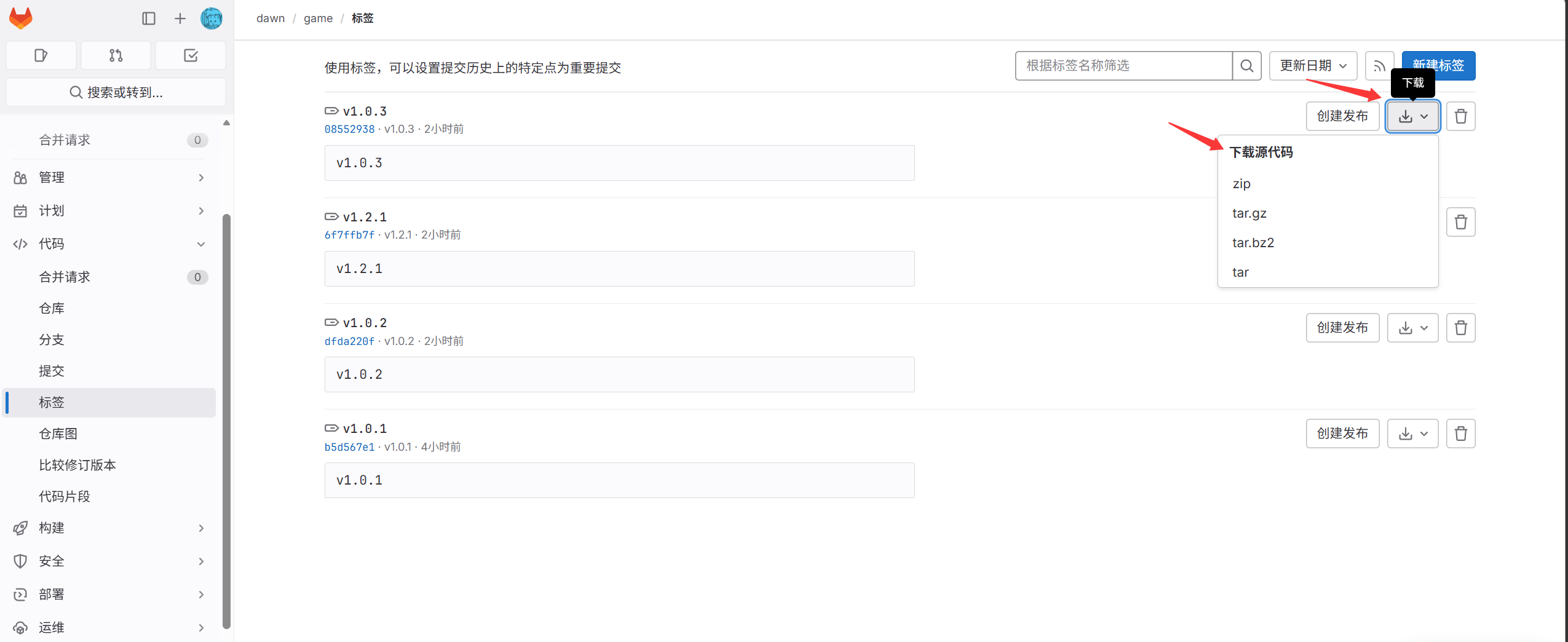Collapse the 代码 sidebar section
Image resolution: width=1568 pixels, height=642 pixels.
coord(109,244)
